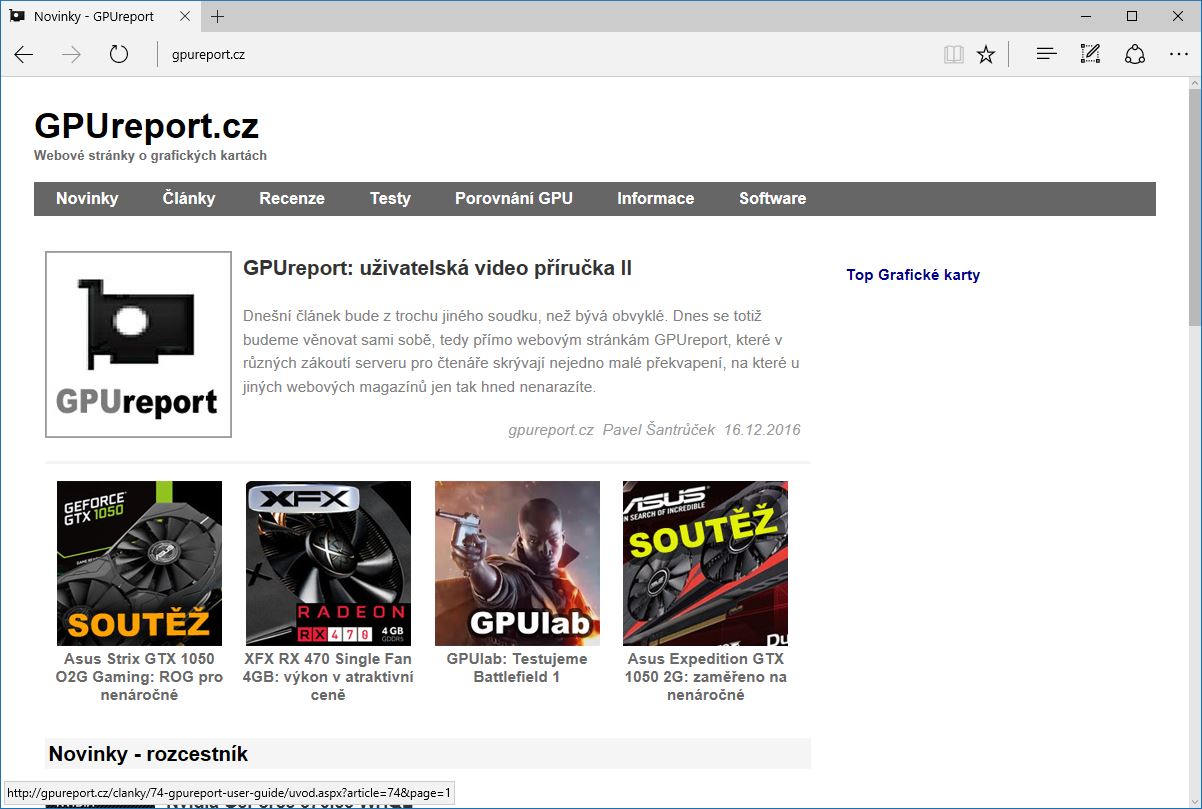The width and height of the screenshot is (1202, 809).
Task: Open the Porovnání GPU menu item
Action: point(514,198)
